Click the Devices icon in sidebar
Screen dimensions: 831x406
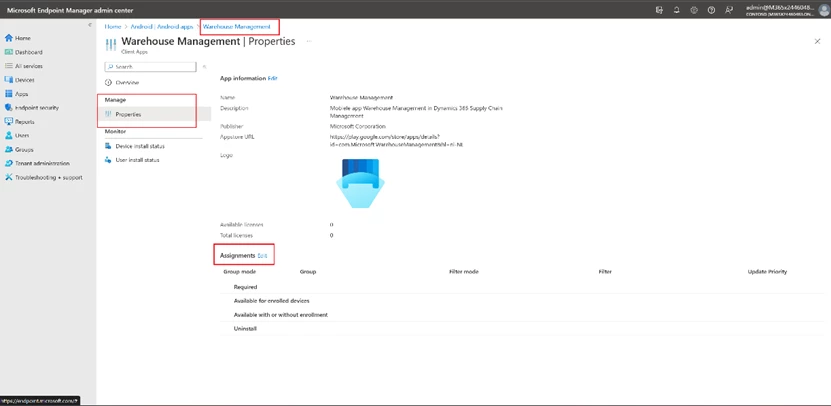click(8, 80)
